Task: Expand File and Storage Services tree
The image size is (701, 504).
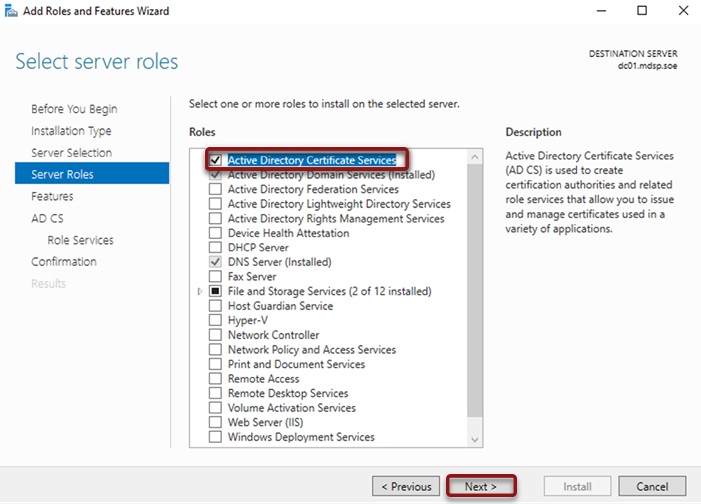Action: (x=200, y=291)
